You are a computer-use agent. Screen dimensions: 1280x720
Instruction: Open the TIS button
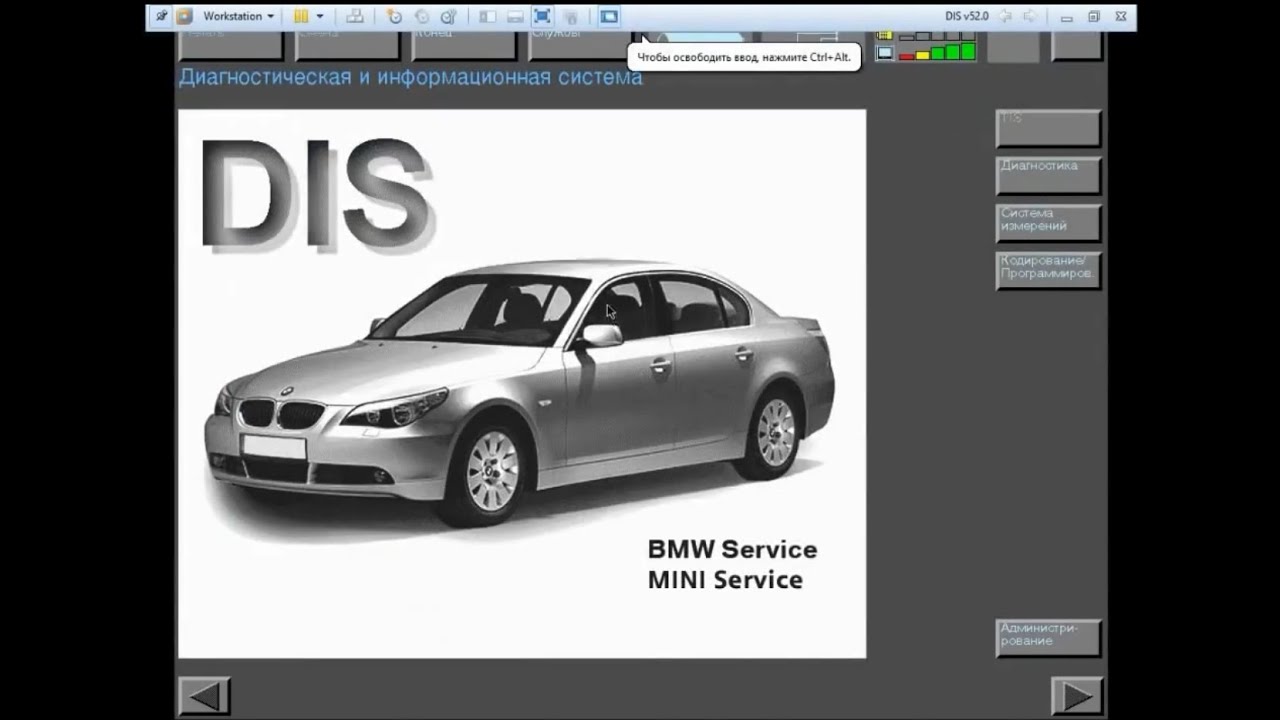click(x=1048, y=128)
